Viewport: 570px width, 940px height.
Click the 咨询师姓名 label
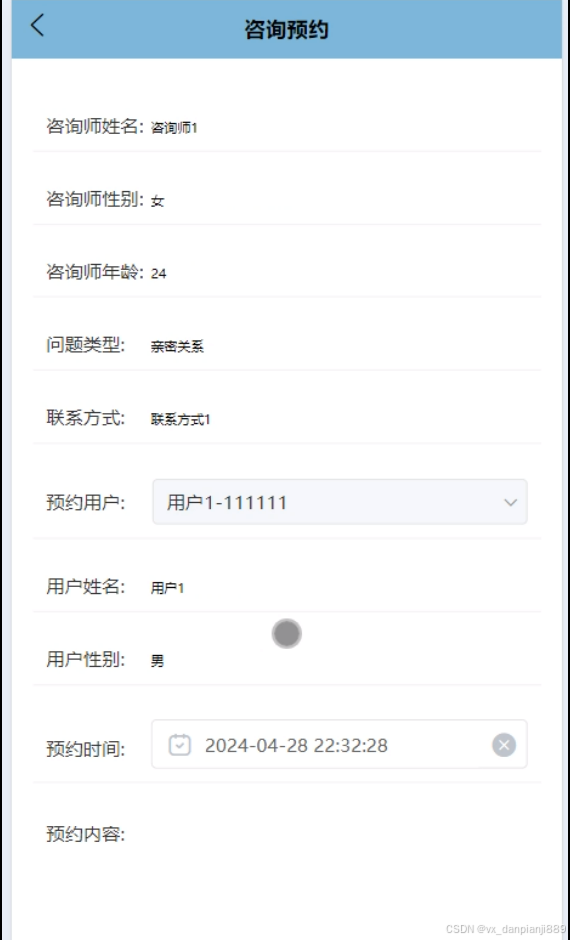(95, 126)
